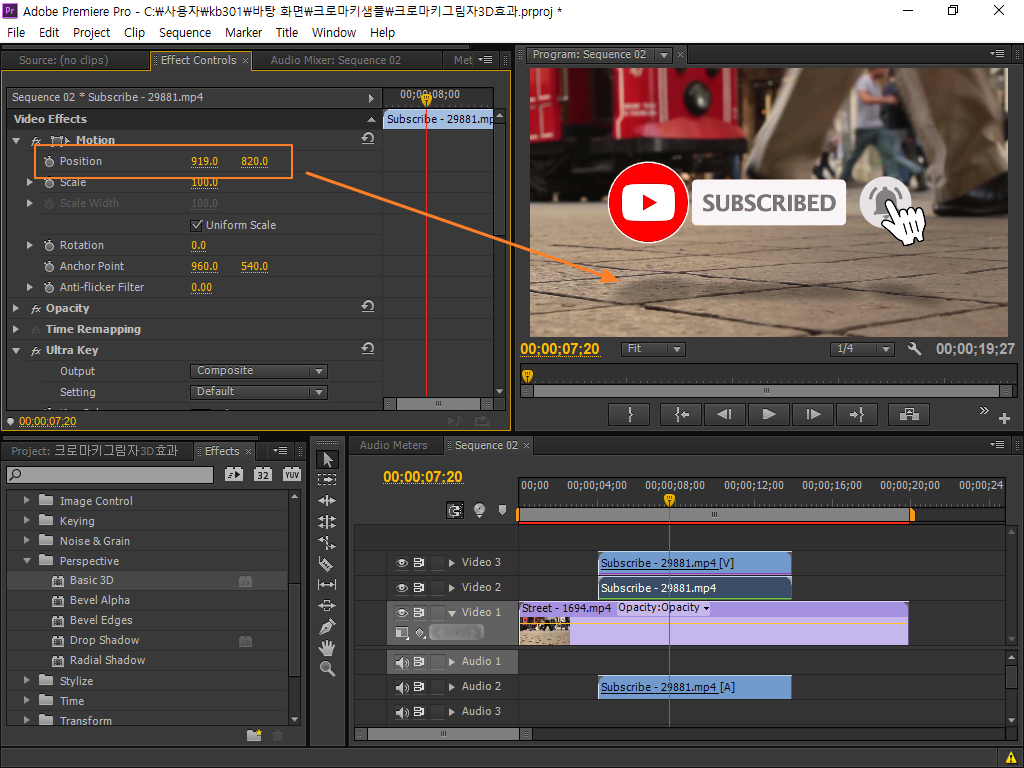Screen dimensions: 1024x768
Task: Switch to the Audio Meters tab
Action: point(393,445)
